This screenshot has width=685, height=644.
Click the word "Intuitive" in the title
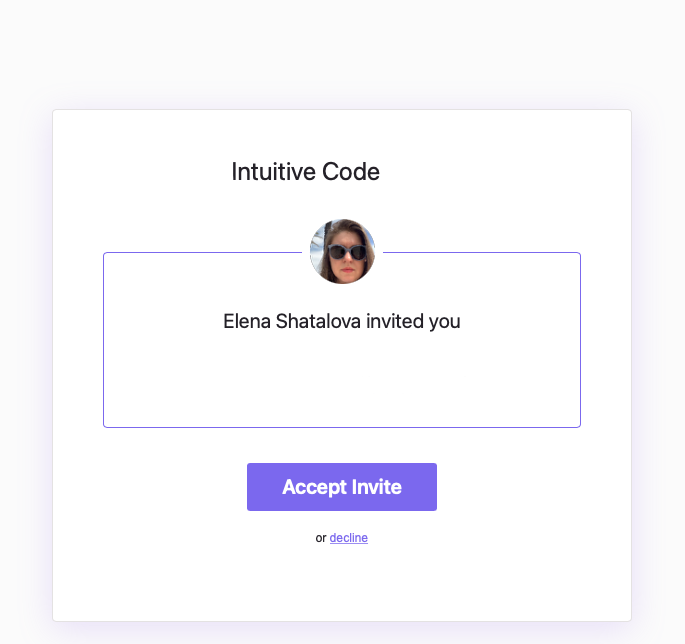tap(273, 172)
